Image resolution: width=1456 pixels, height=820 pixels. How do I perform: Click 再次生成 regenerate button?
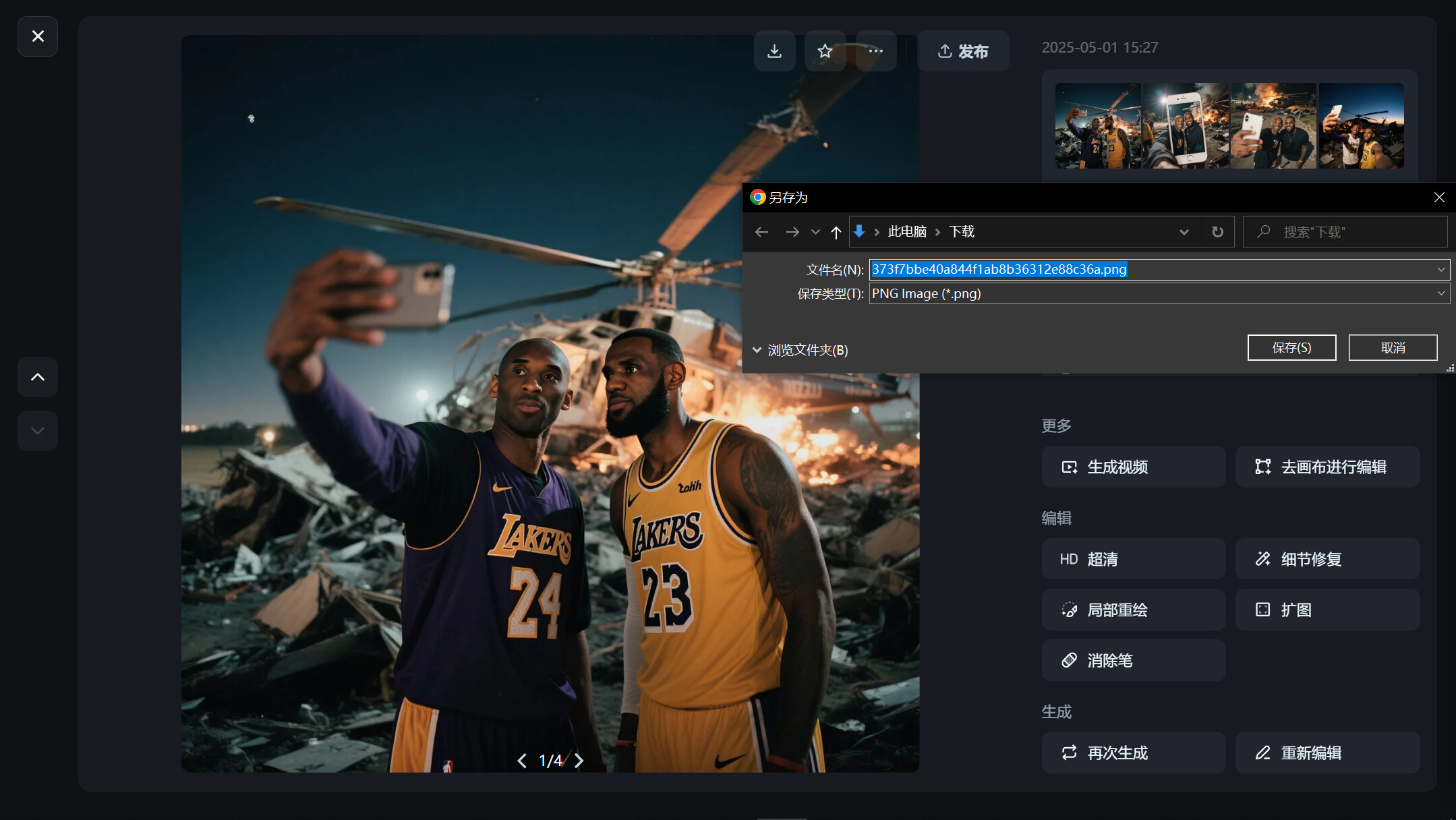point(1134,753)
